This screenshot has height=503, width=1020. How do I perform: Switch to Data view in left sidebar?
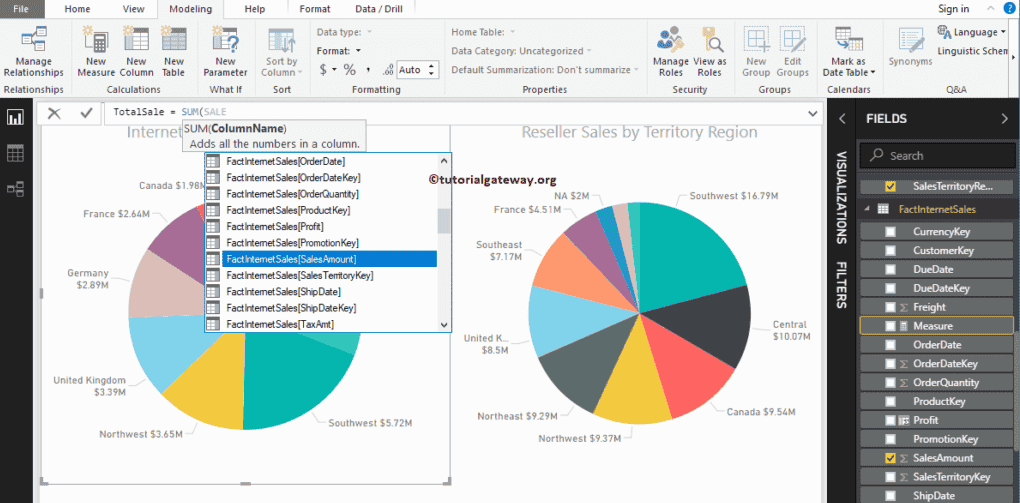click(15, 153)
